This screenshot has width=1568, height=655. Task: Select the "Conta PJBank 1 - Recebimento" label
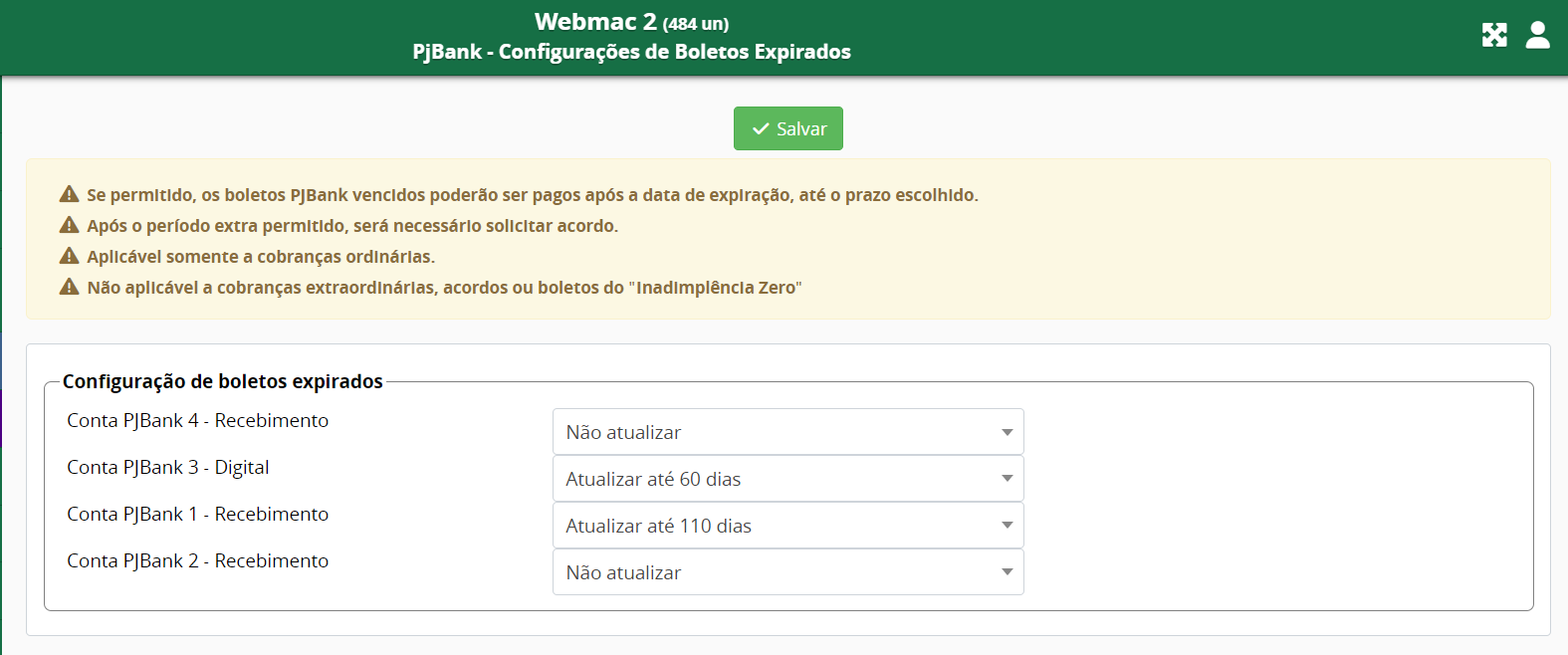pyautogui.click(x=197, y=514)
